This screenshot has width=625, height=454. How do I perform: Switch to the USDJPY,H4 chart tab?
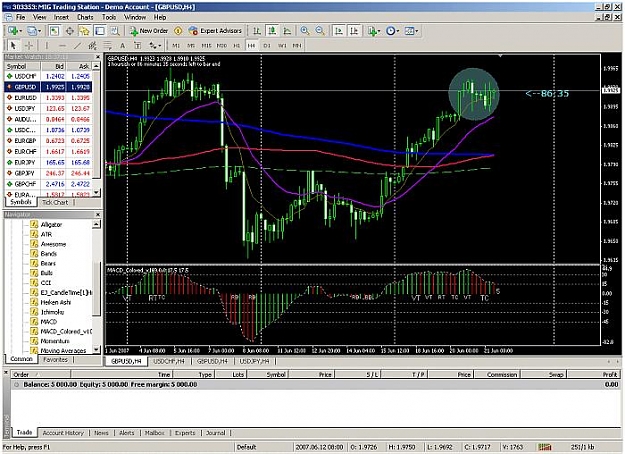[255, 361]
